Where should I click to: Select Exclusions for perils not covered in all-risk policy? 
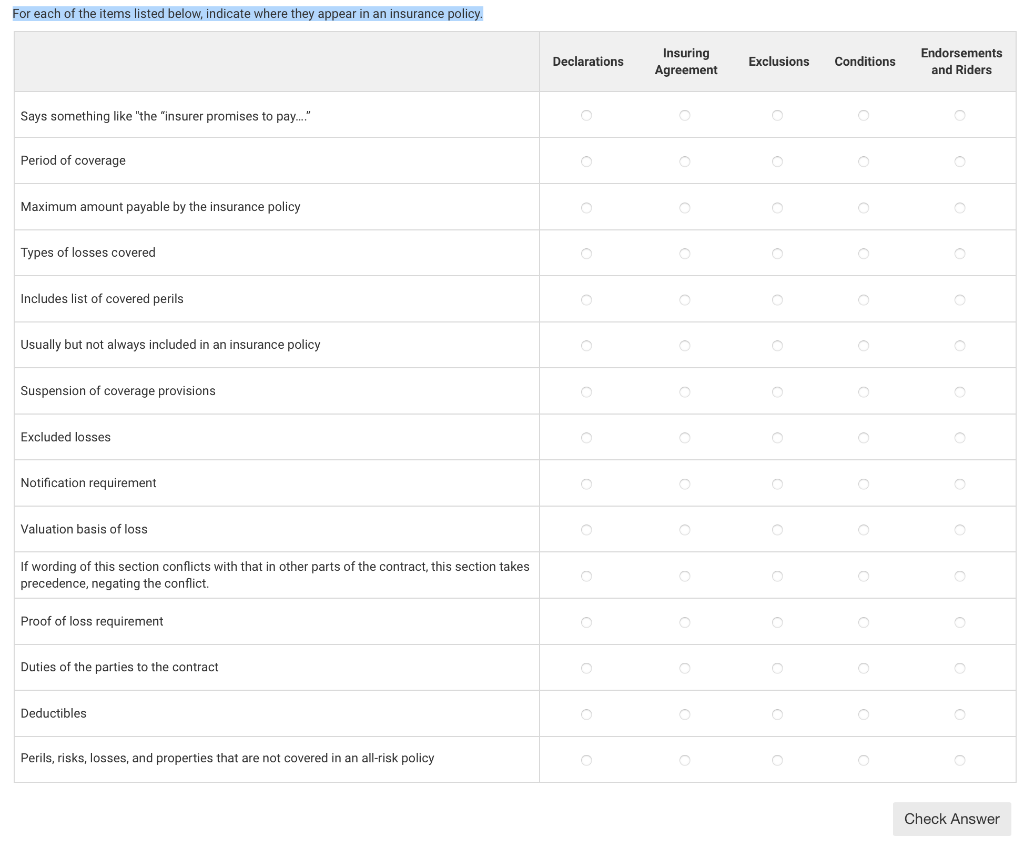point(777,759)
